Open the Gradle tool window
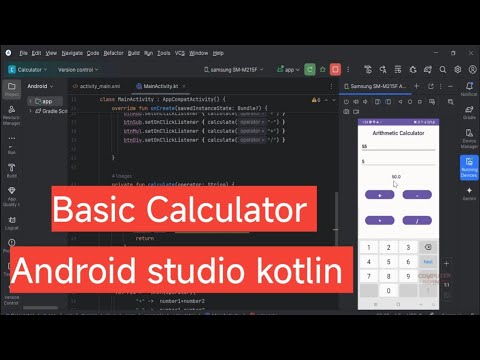This screenshot has height=360, width=480. pyautogui.click(x=469, y=112)
